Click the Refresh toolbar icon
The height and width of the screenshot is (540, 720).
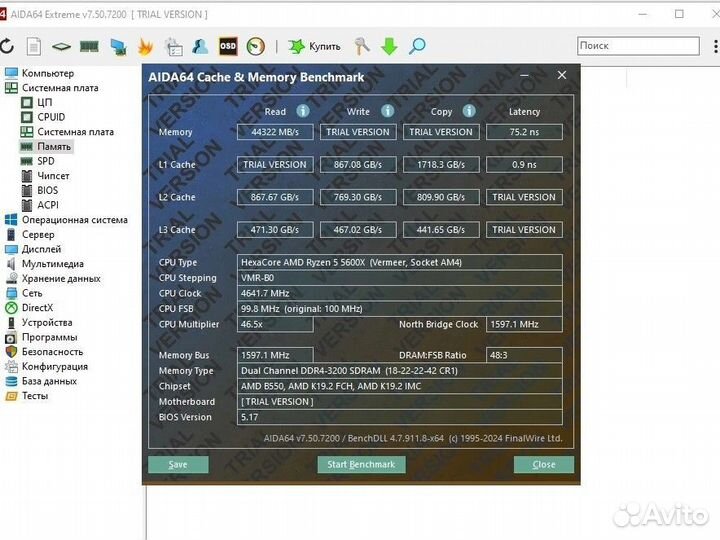click(7, 46)
